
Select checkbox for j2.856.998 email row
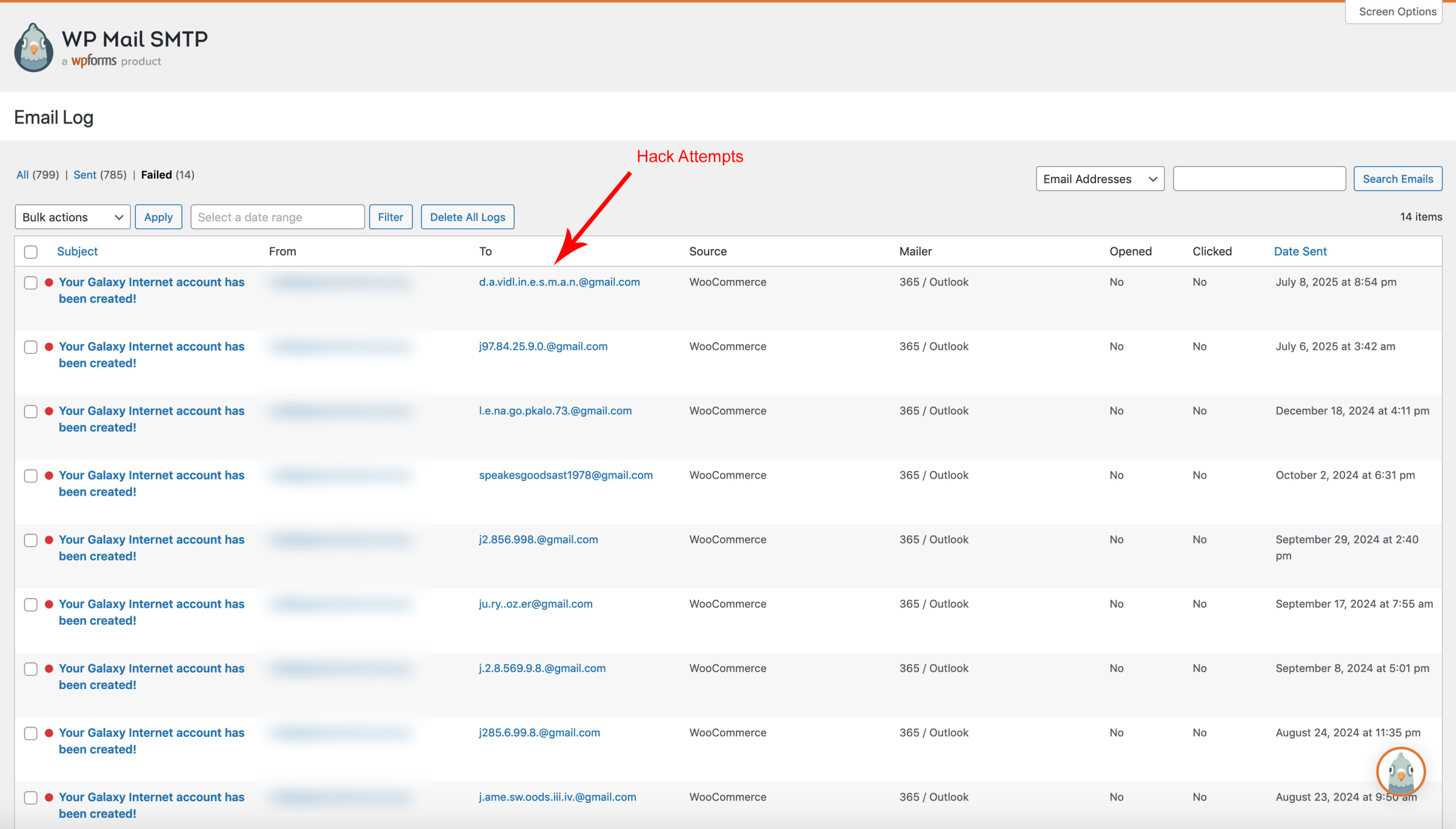[31, 541]
